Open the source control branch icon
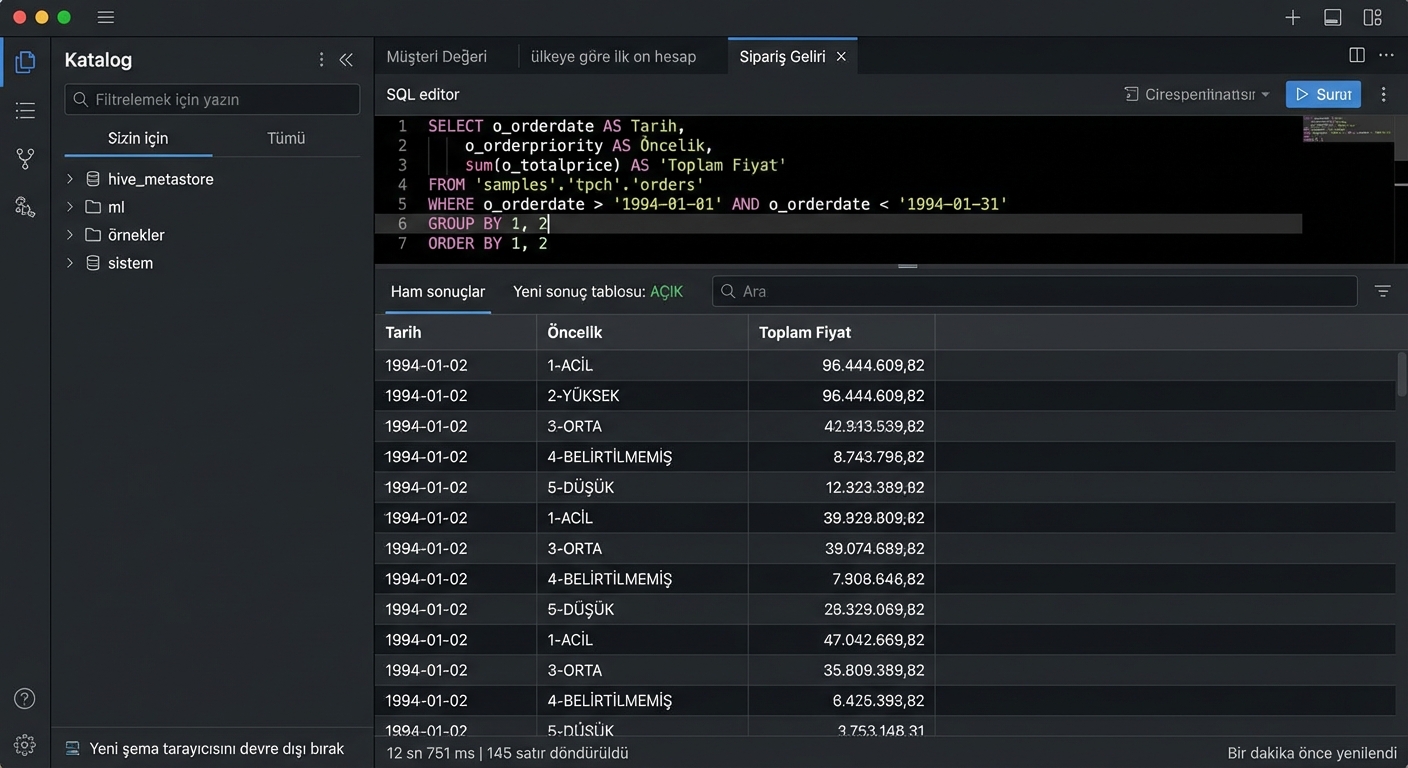The height and width of the screenshot is (768, 1408). (x=25, y=159)
